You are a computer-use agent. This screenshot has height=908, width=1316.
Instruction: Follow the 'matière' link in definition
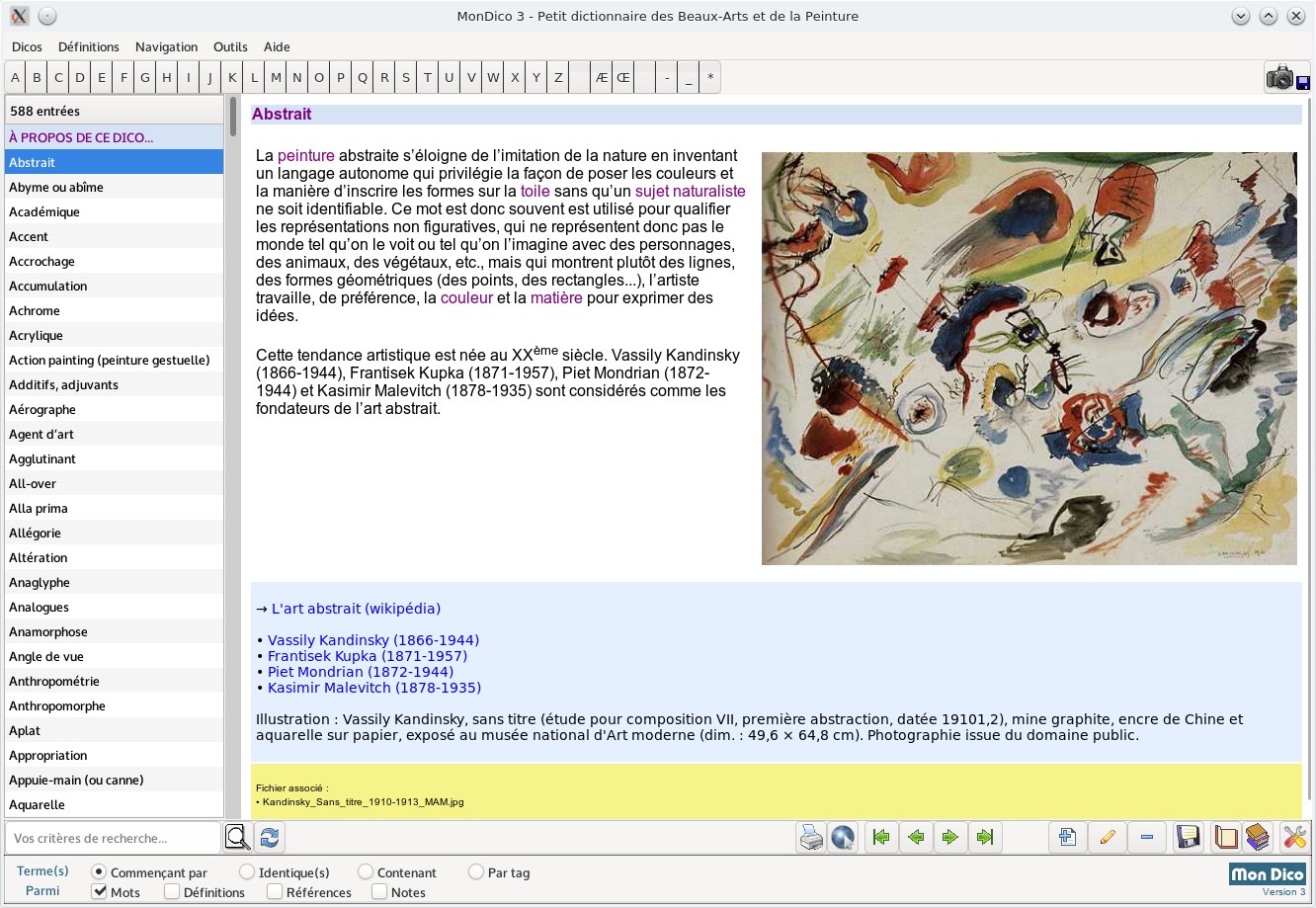[556, 298]
